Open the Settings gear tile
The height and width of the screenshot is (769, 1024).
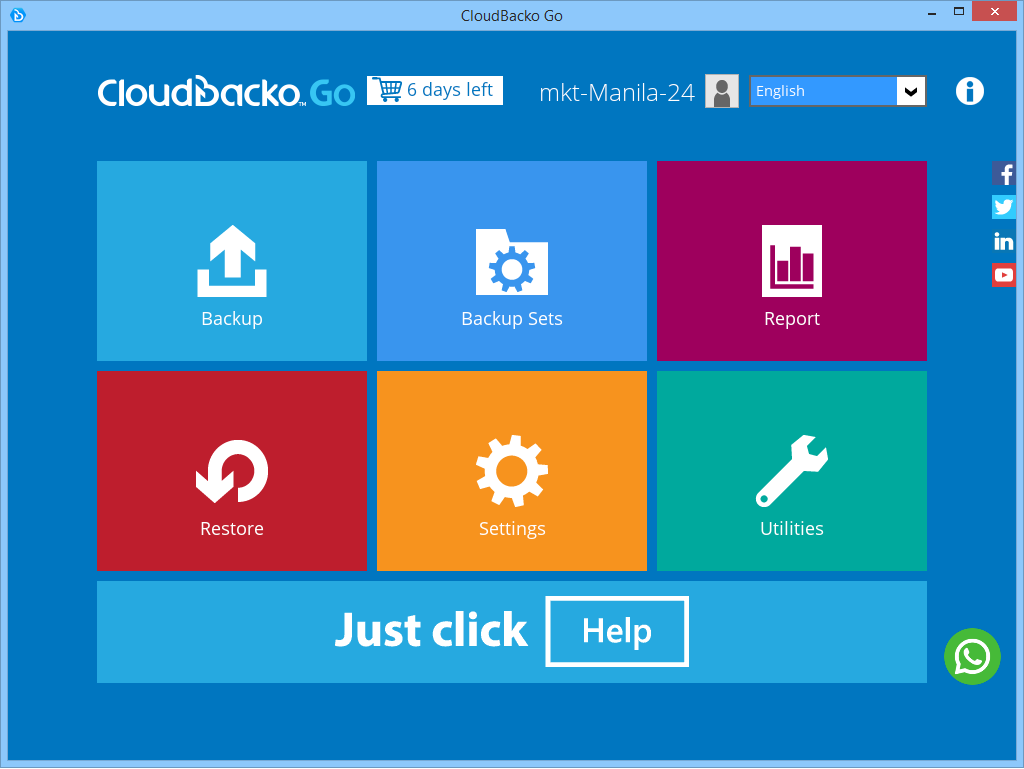[511, 471]
